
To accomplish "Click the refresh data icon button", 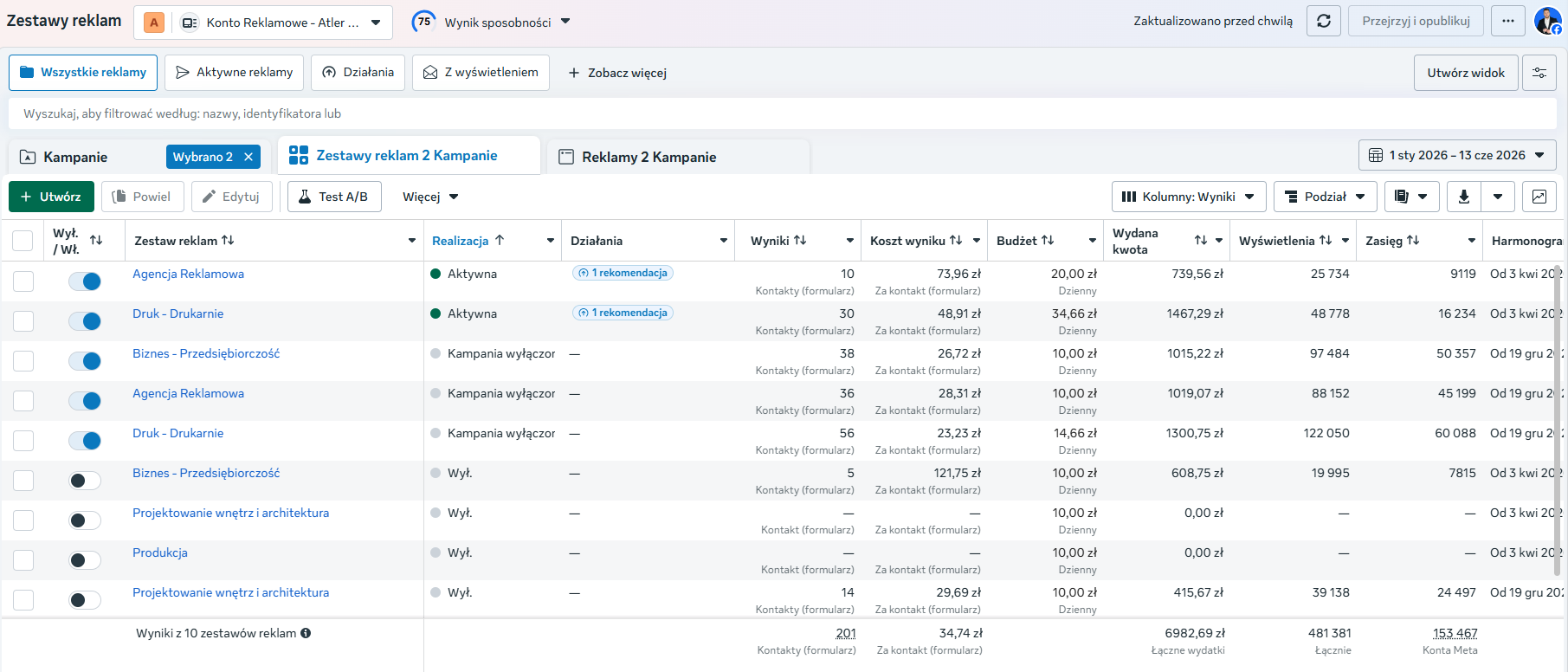I will tap(1323, 21).
